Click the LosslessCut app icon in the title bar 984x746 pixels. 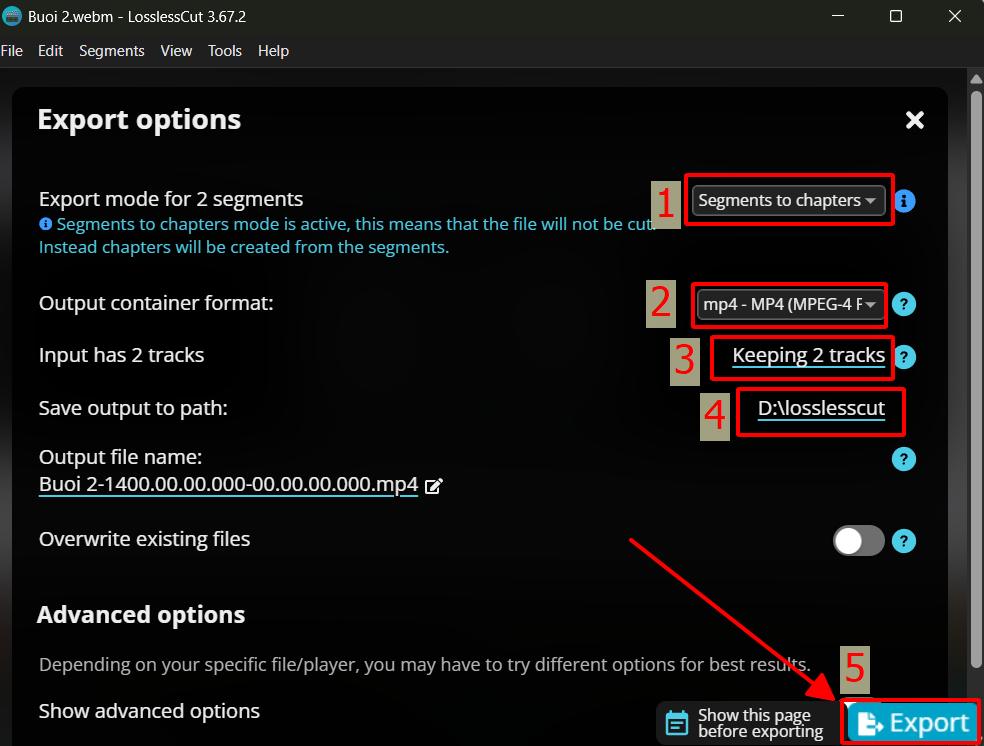coord(11,16)
